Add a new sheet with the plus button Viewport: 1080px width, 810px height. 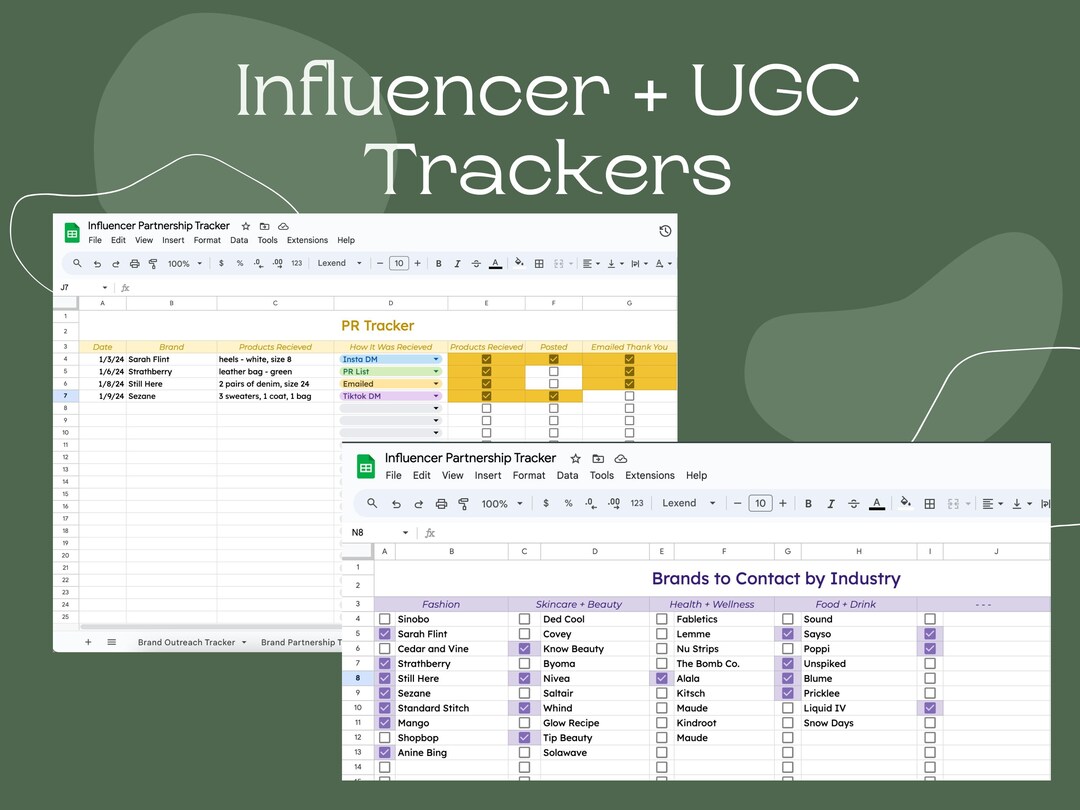88,641
